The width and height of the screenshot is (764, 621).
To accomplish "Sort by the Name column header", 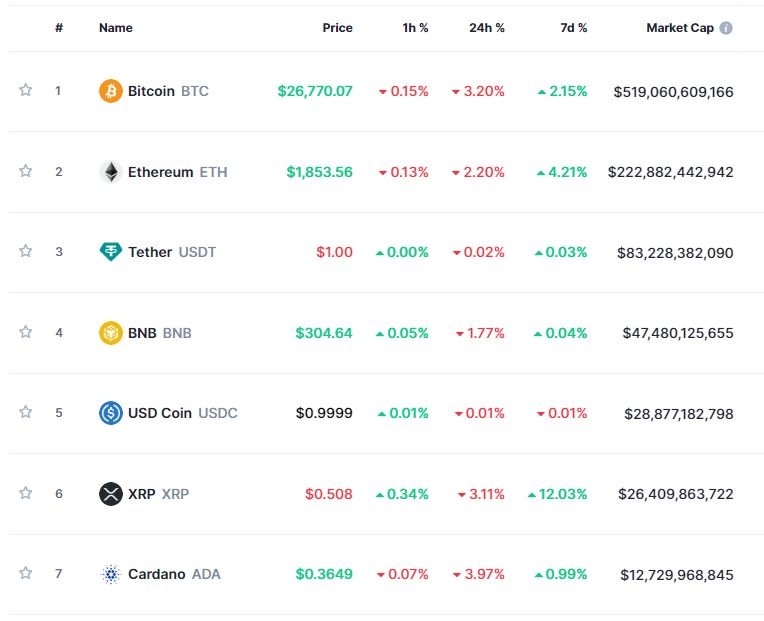I will point(115,28).
